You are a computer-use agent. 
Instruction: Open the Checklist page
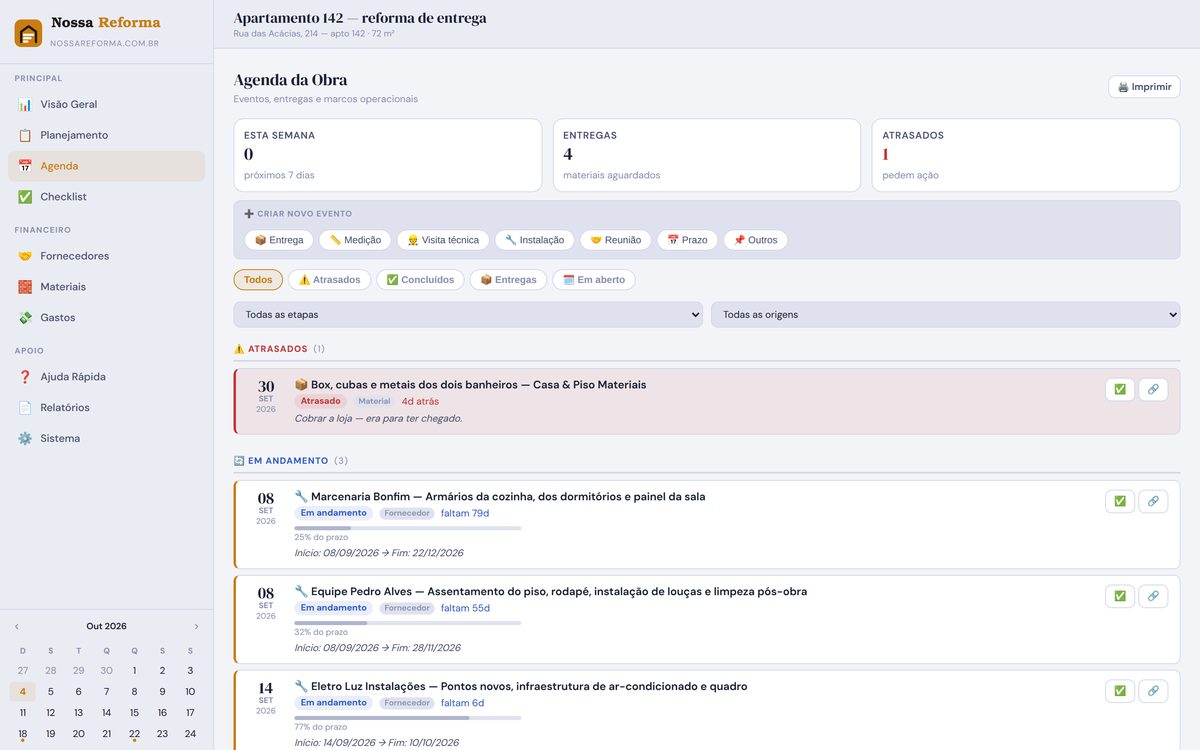[x=106, y=197]
